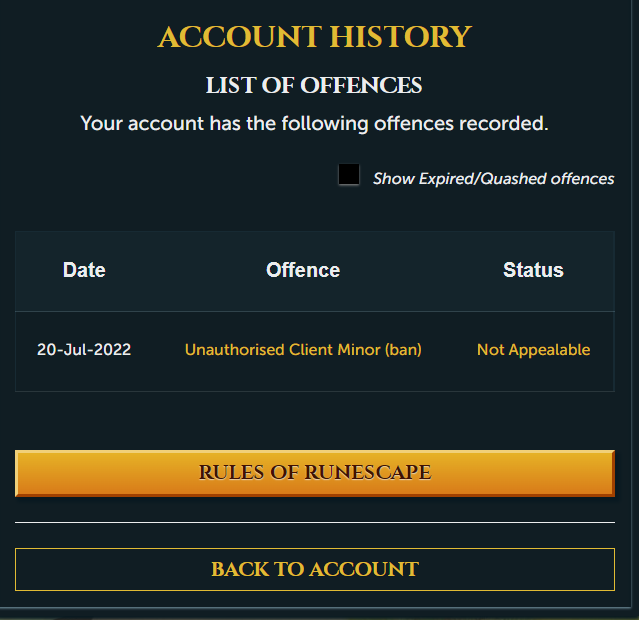Click the word 'Quashed' in the checkbox label

point(513,179)
